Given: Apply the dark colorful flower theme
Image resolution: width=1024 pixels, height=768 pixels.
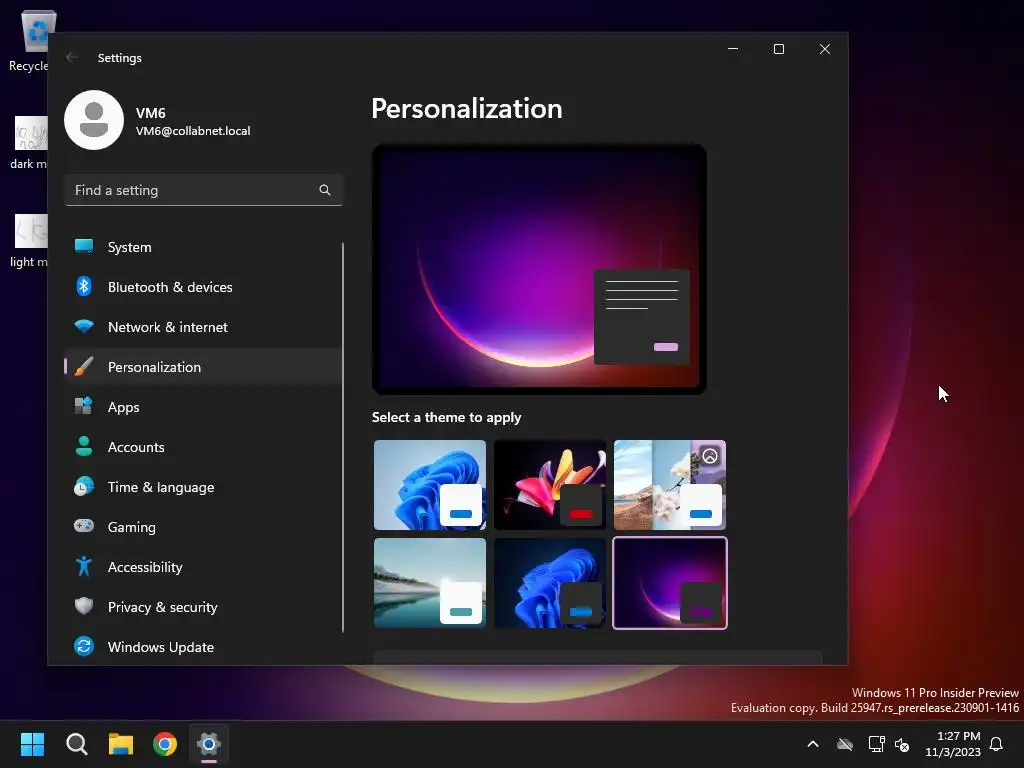Looking at the screenshot, I should pyautogui.click(x=550, y=485).
